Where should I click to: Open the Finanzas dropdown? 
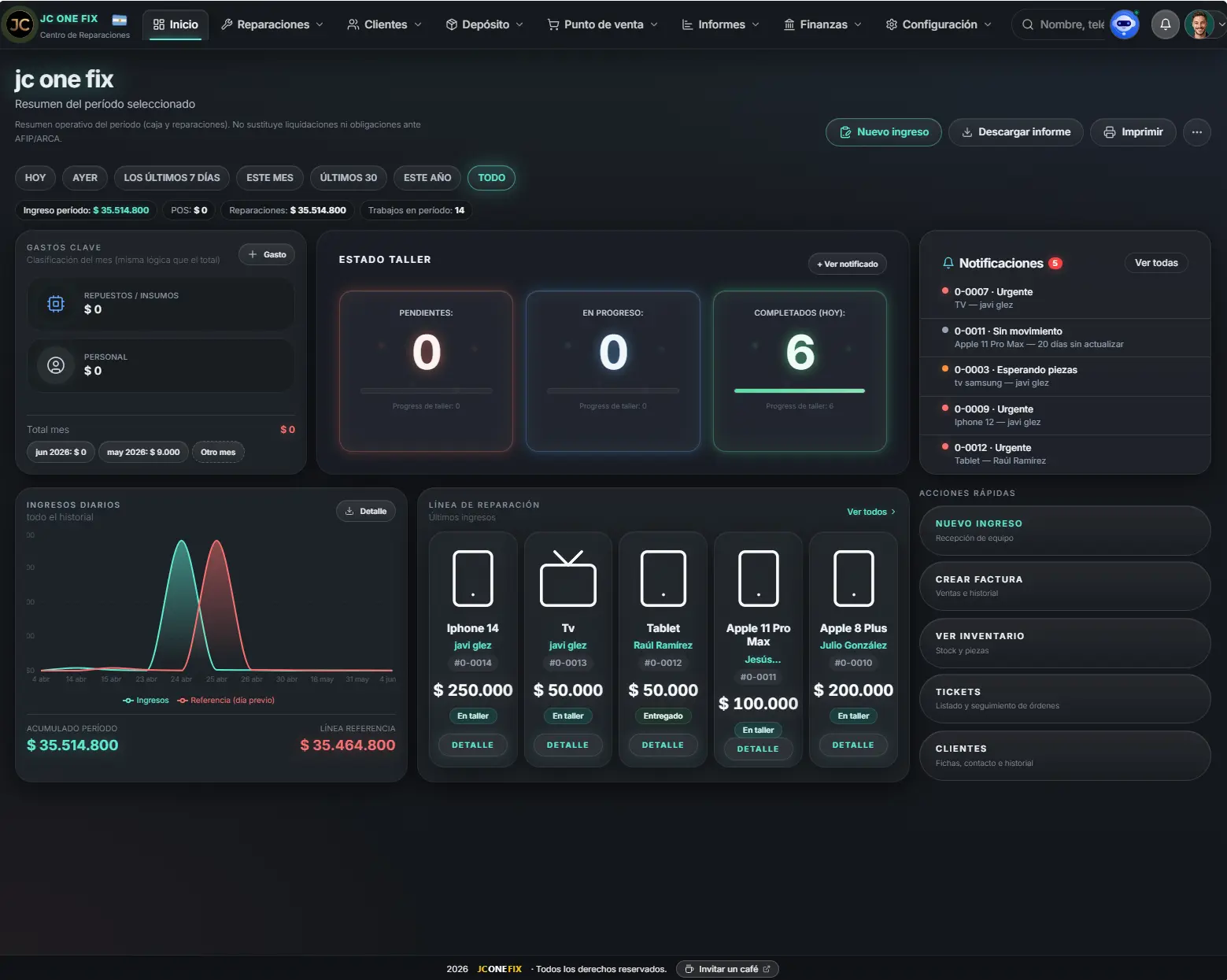point(822,24)
